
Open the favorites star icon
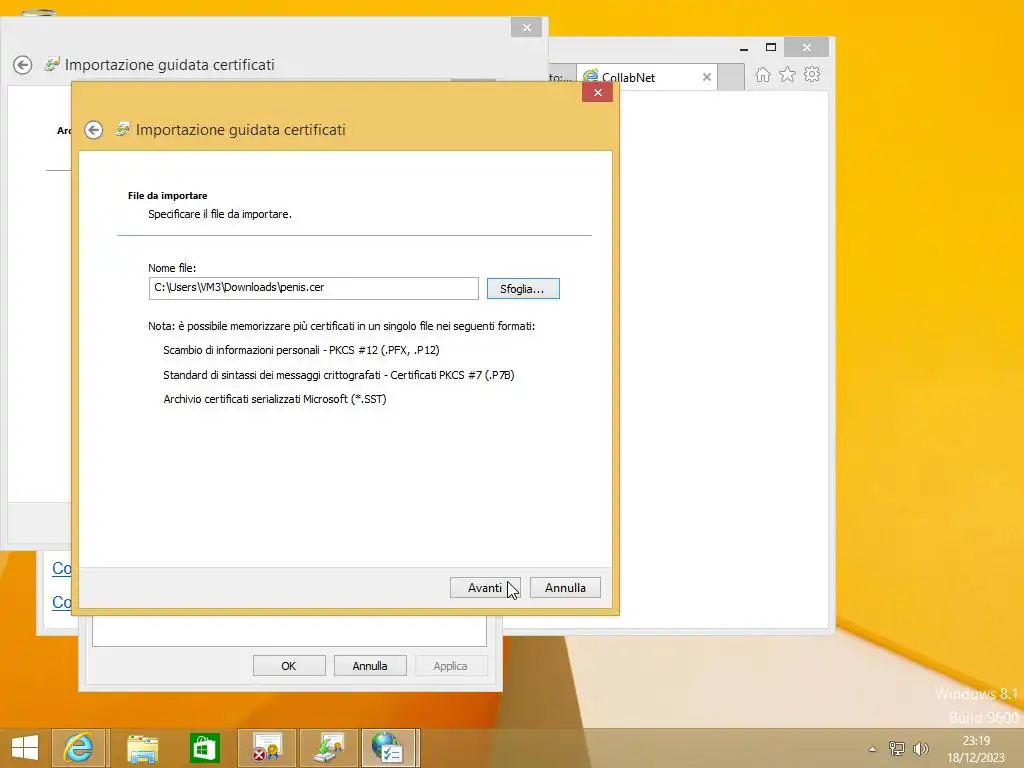pos(788,74)
